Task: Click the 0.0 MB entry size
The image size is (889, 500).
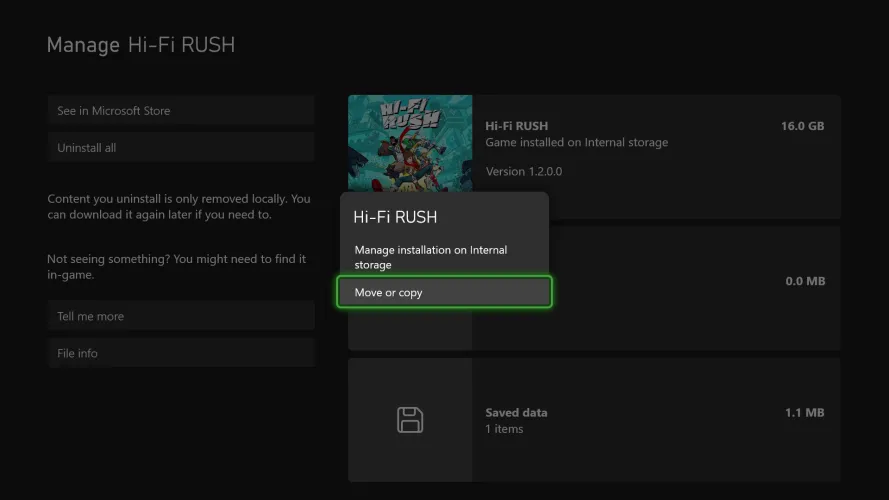Action: tap(804, 281)
